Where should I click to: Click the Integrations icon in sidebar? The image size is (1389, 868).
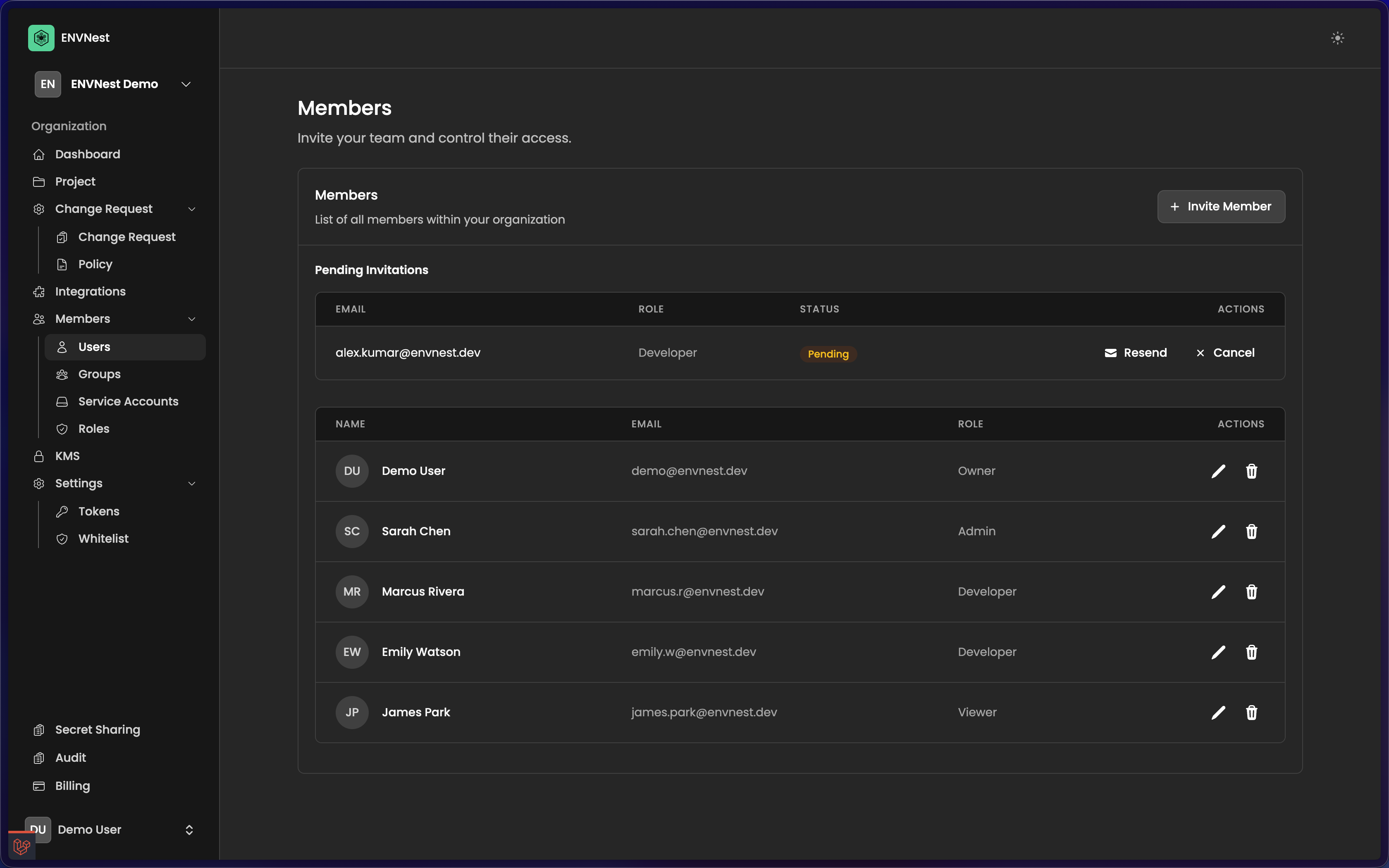tap(39, 292)
